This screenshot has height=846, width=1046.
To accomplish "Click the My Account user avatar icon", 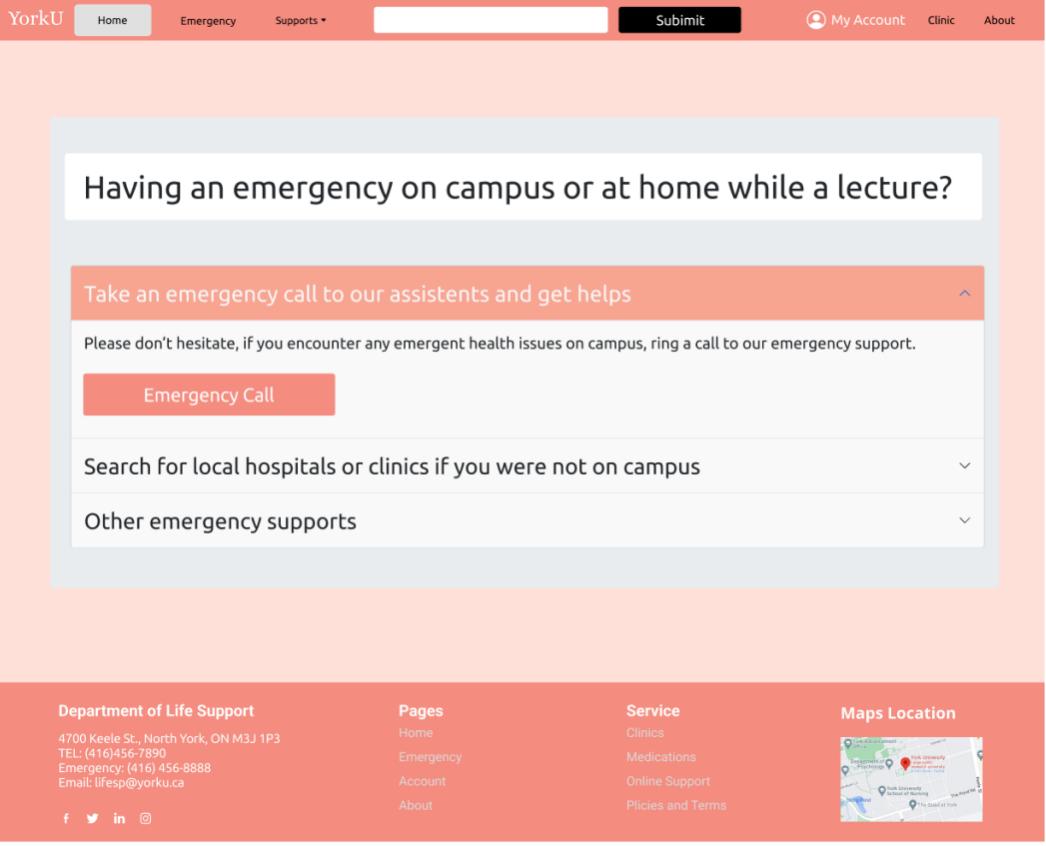I will pos(816,20).
